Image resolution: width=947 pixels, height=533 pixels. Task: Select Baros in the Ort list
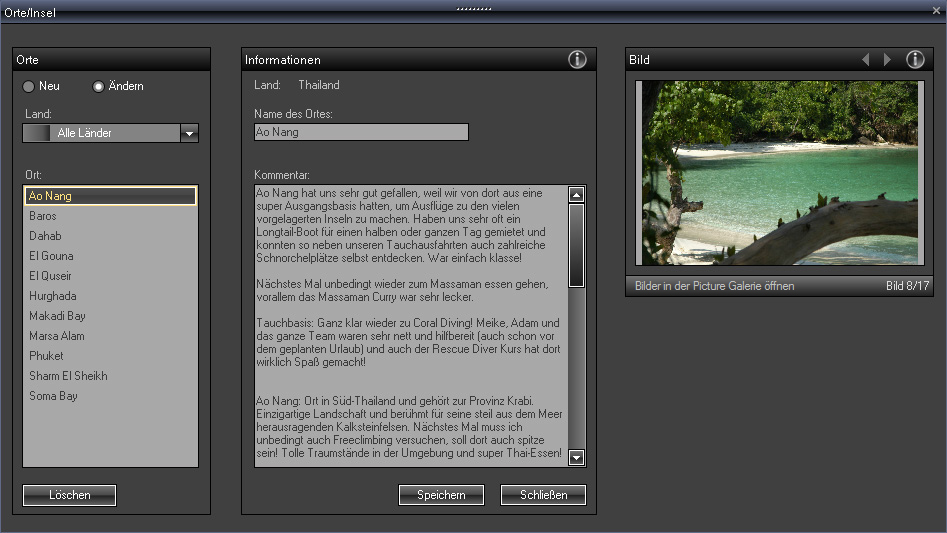(43, 216)
